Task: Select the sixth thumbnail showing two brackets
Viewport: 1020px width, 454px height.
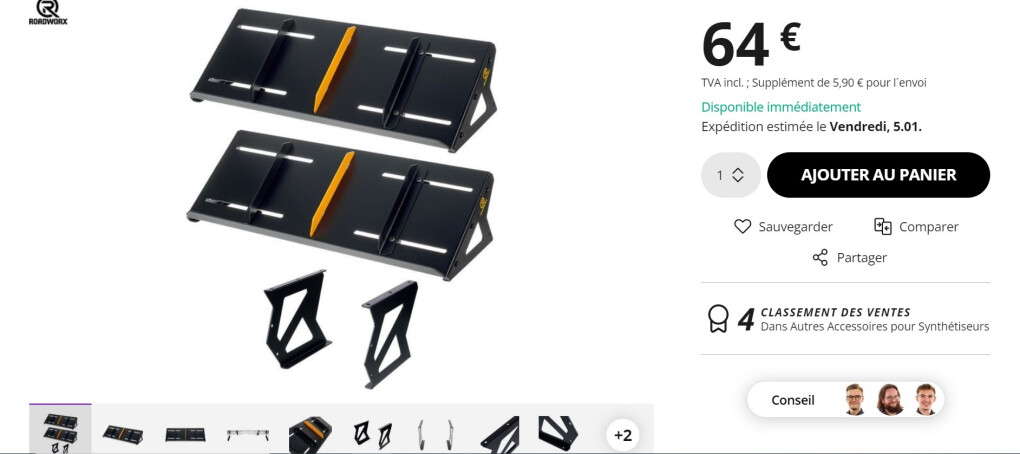Action: coord(372,434)
